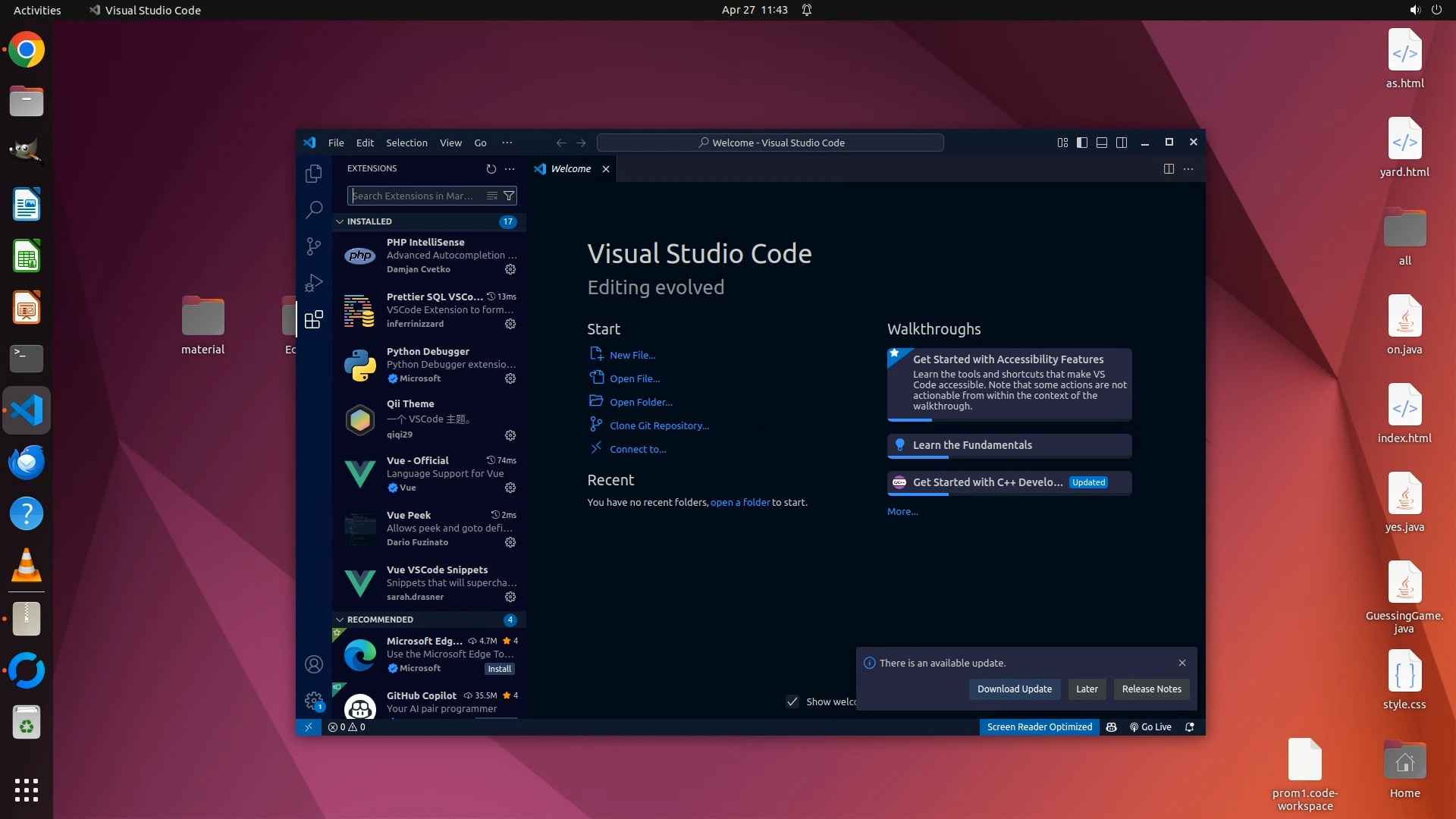
Task: Click Go Live in status bar
Action: coord(1150,726)
